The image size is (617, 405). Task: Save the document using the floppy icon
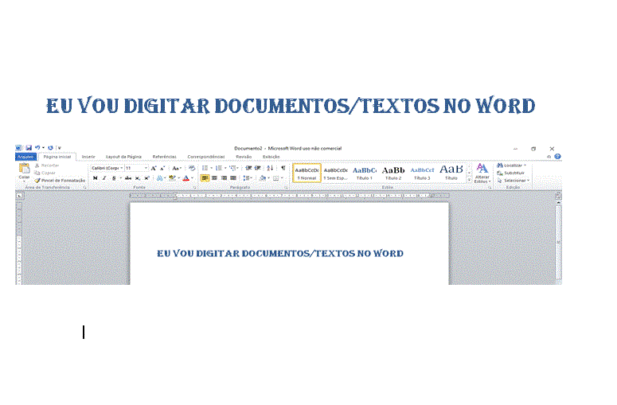29,148
